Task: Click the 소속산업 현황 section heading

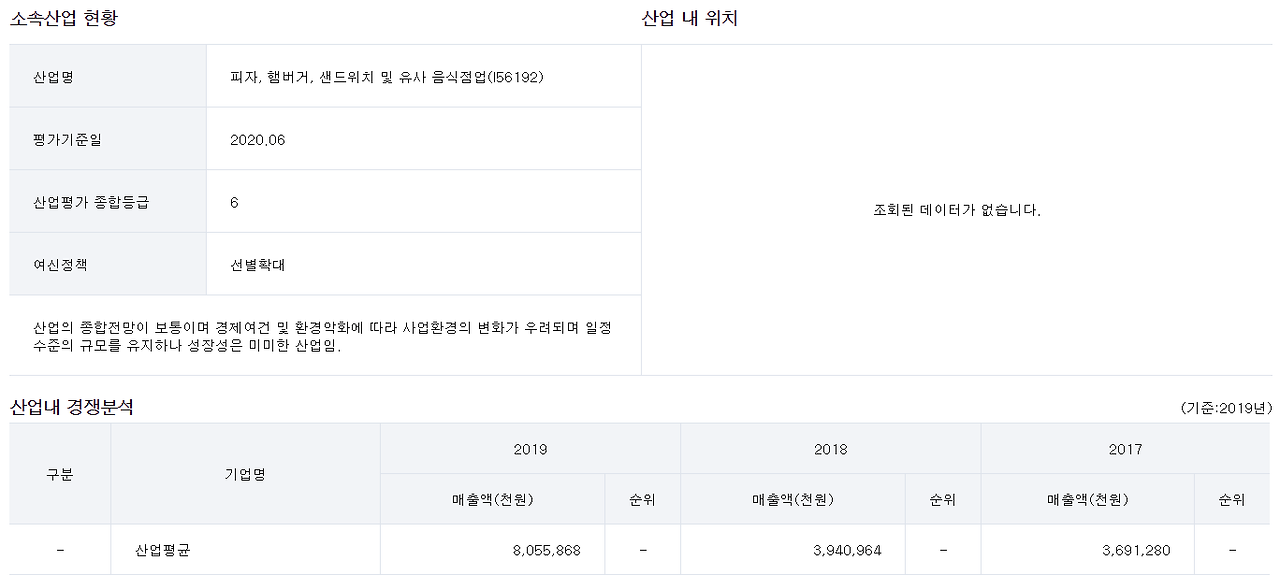Action: pos(63,18)
